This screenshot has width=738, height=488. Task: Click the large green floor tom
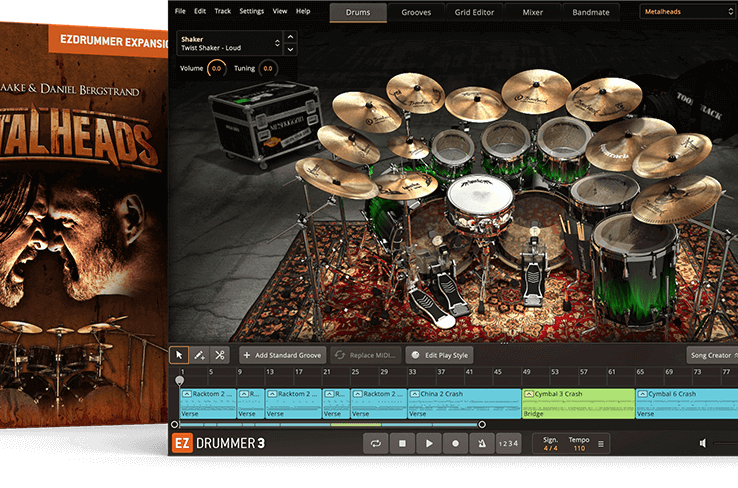[x=634, y=268]
